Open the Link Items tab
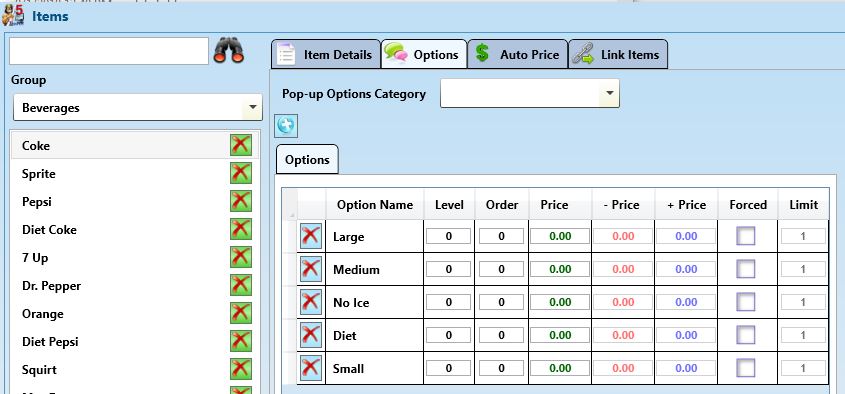This screenshot has height=394, width=845. [618, 54]
